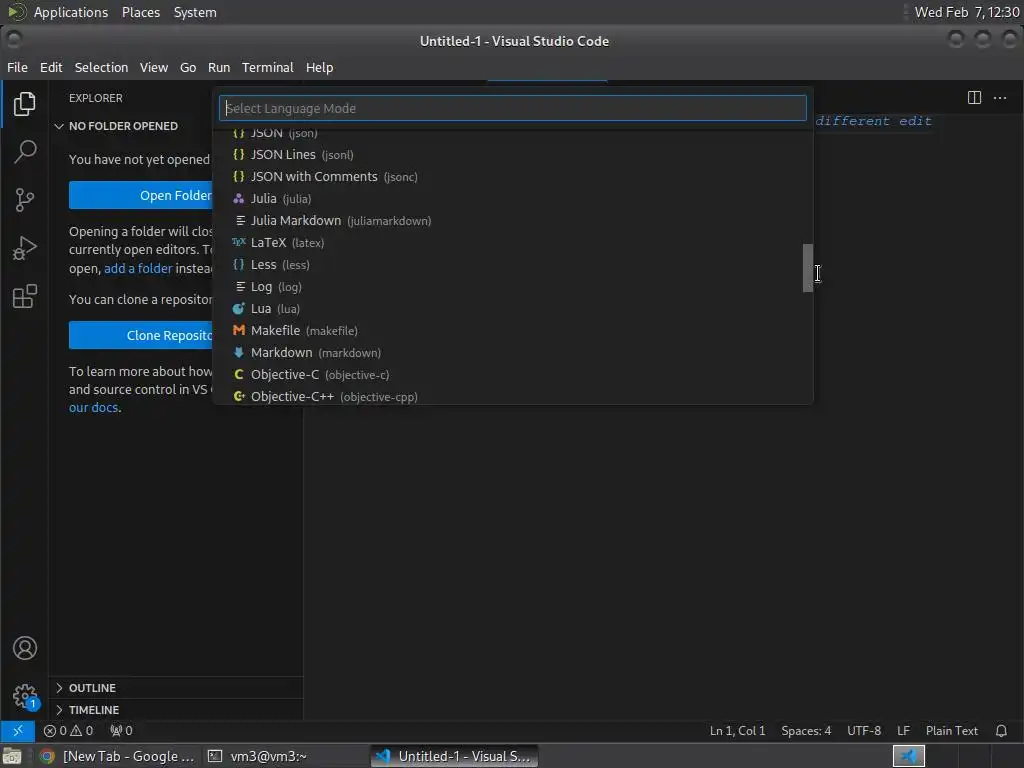Click the language list scrollbar thumb

pos(808,268)
